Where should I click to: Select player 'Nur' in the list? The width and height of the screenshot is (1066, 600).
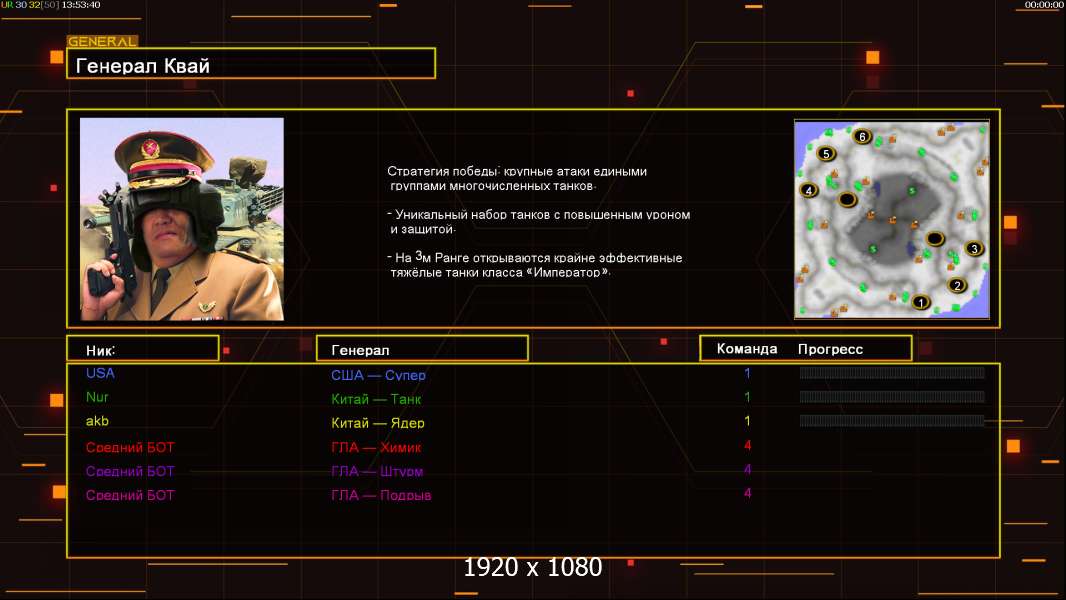coord(97,397)
